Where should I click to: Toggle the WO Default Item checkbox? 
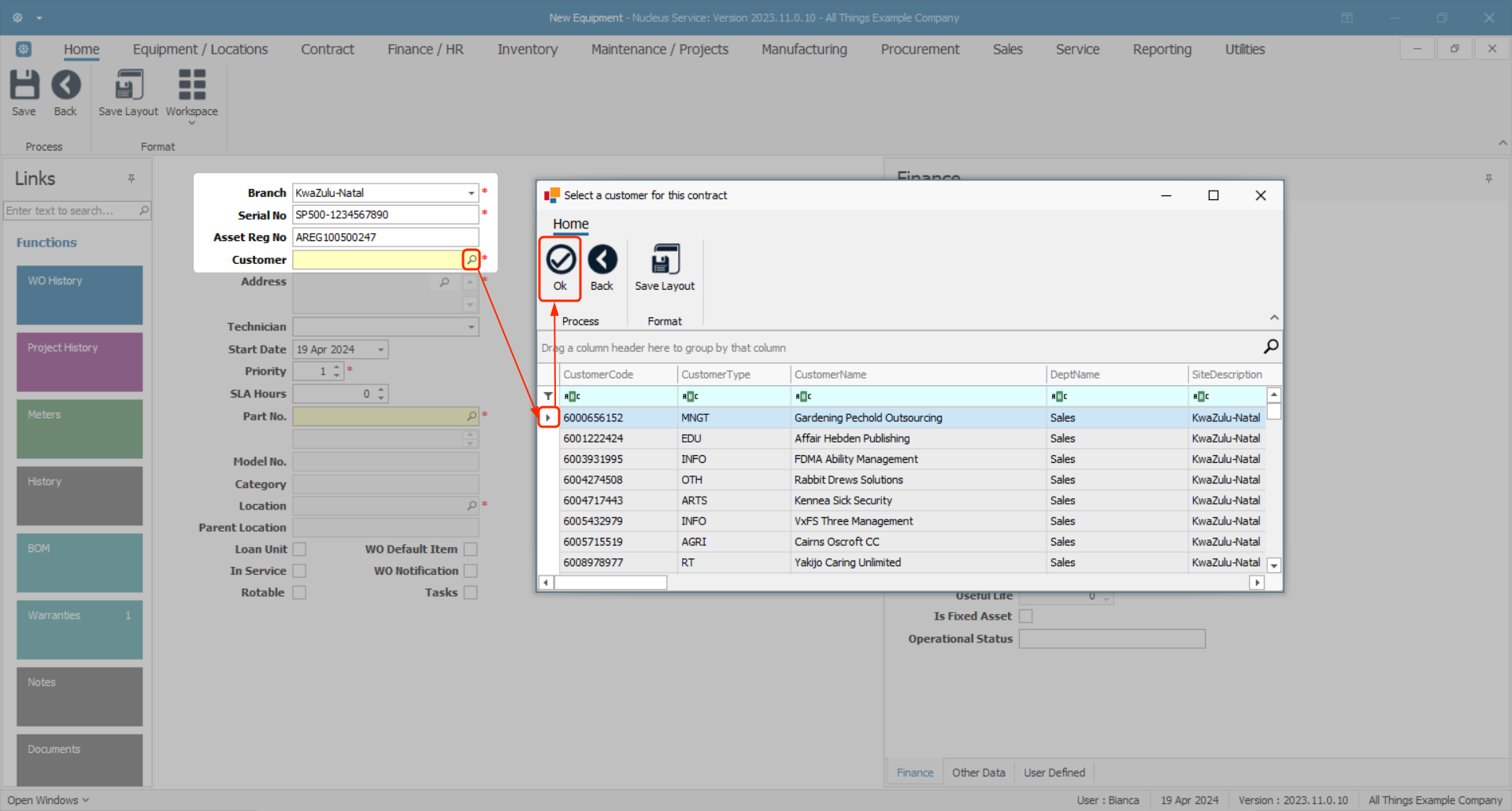(x=470, y=550)
